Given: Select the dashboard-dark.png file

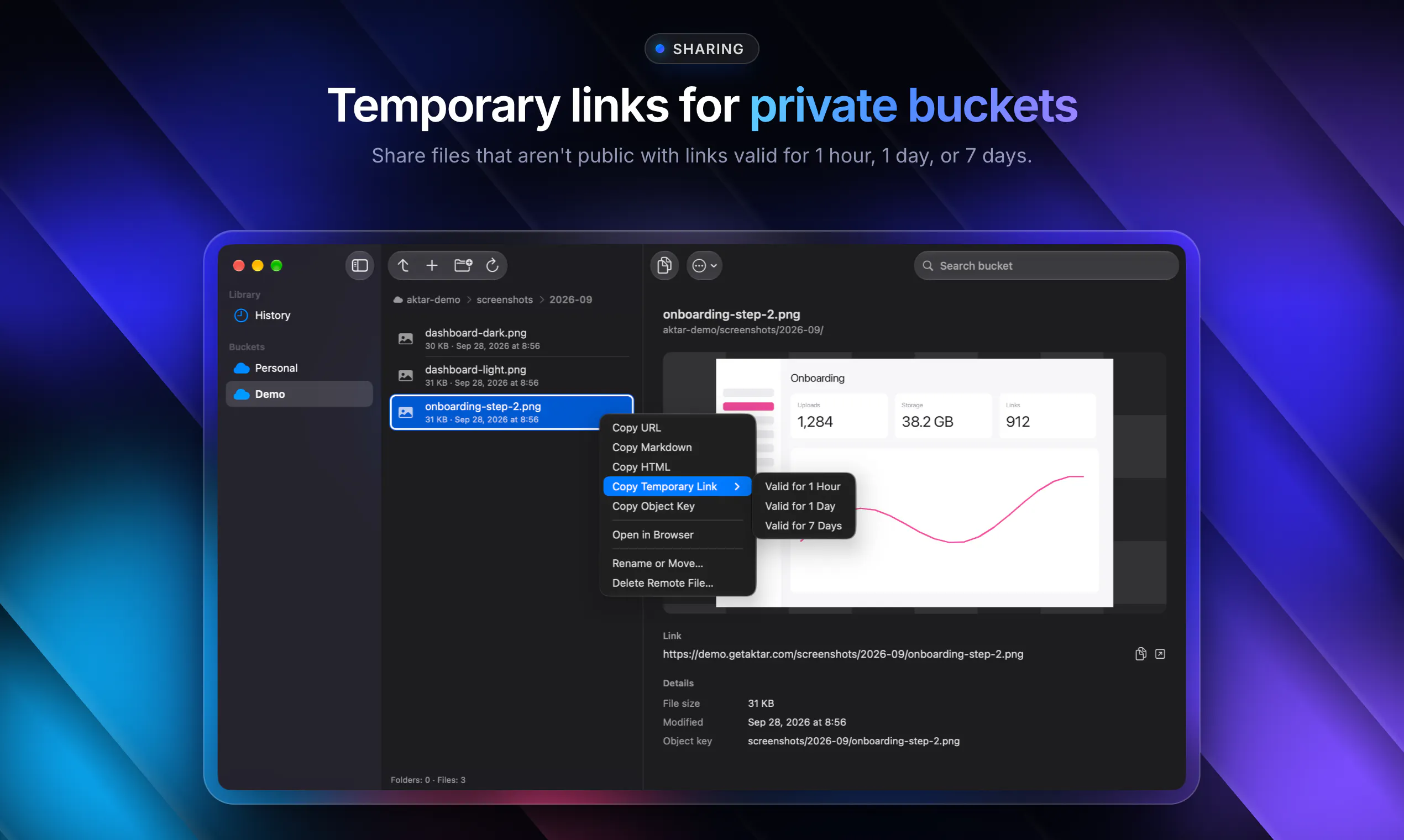Looking at the screenshot, I should pos(512,339).
